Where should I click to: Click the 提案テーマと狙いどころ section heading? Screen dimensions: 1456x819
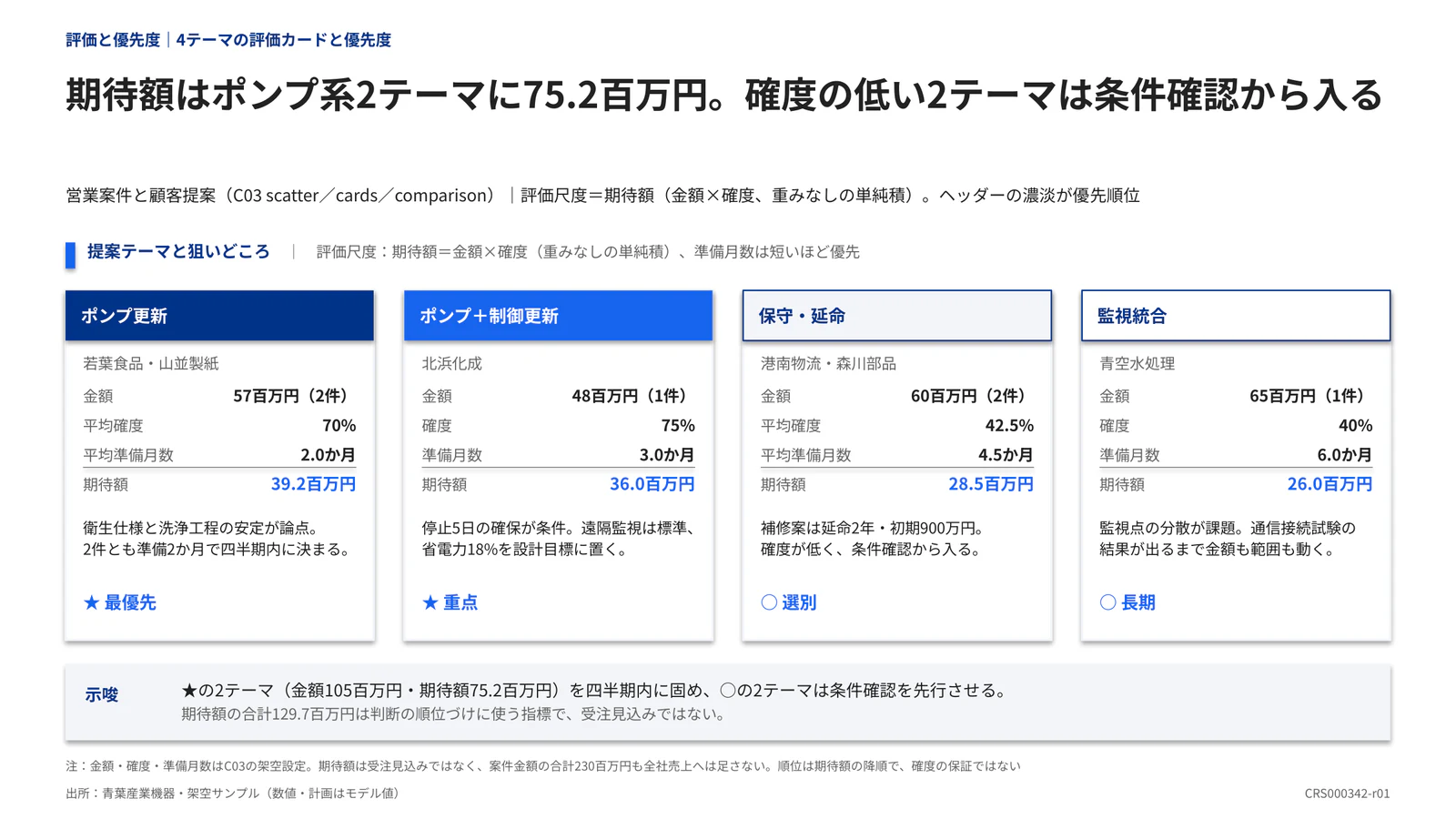(178, 251)
